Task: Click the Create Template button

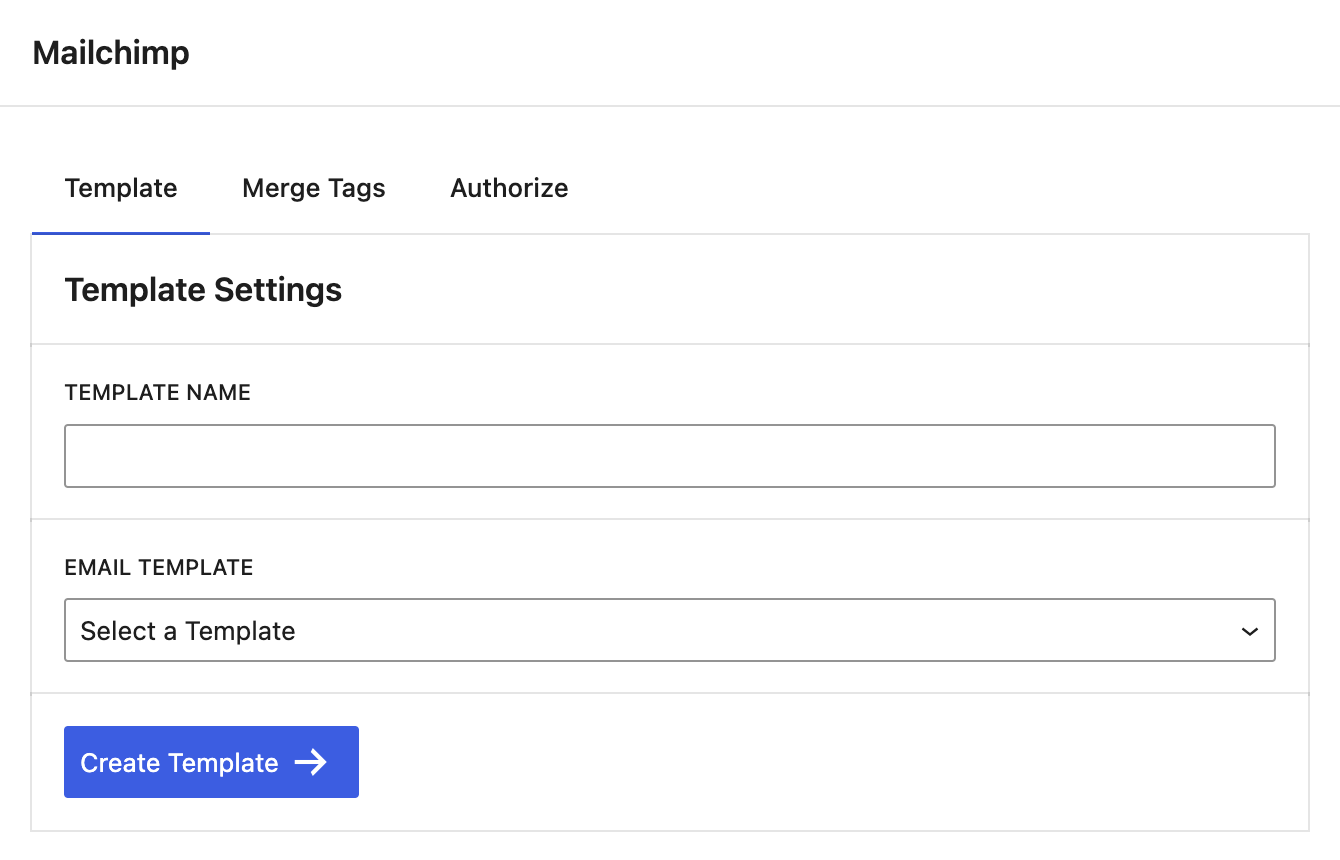Action: pos(211,762)
